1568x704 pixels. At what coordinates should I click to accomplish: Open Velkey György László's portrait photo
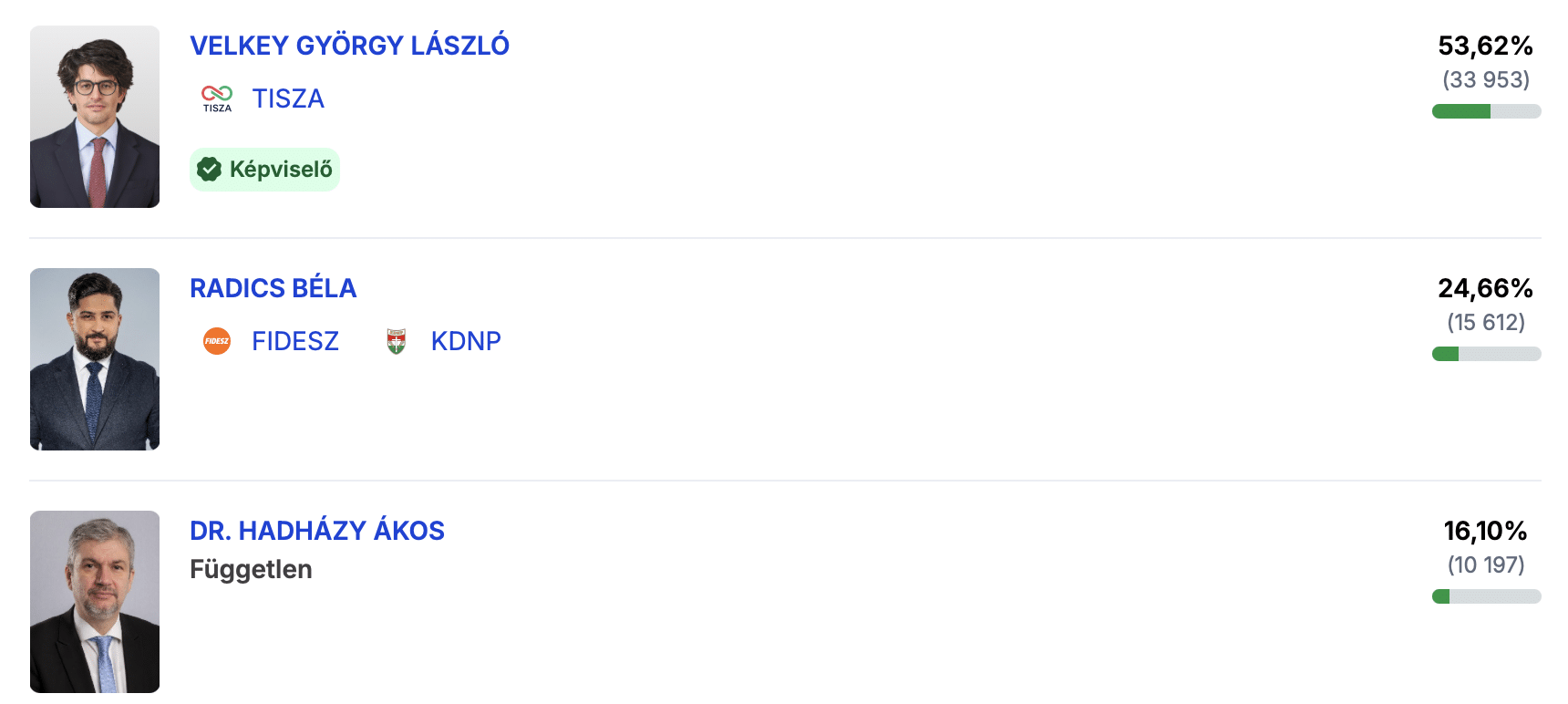95,117
